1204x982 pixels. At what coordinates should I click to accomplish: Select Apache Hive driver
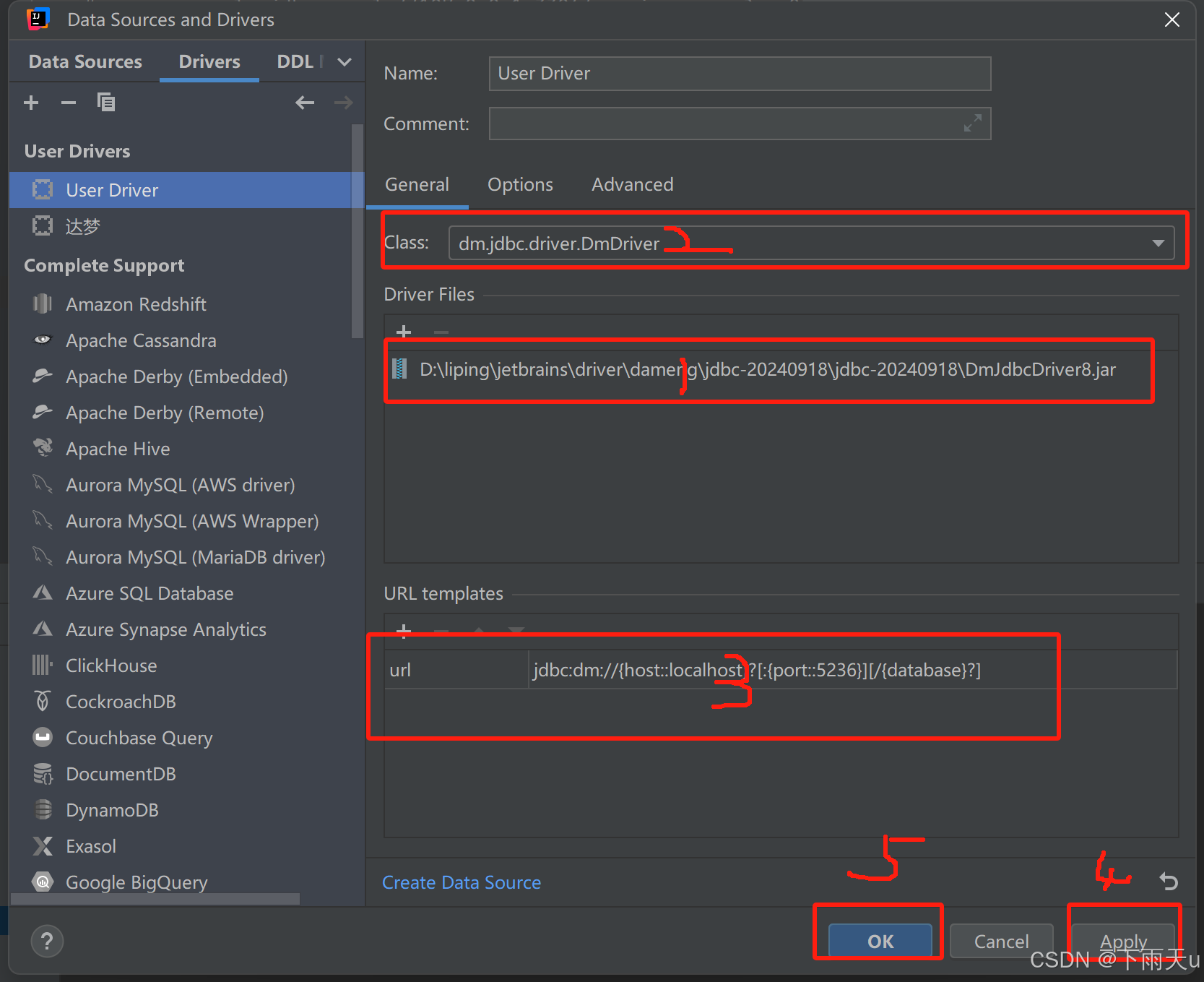pos(181,448)
